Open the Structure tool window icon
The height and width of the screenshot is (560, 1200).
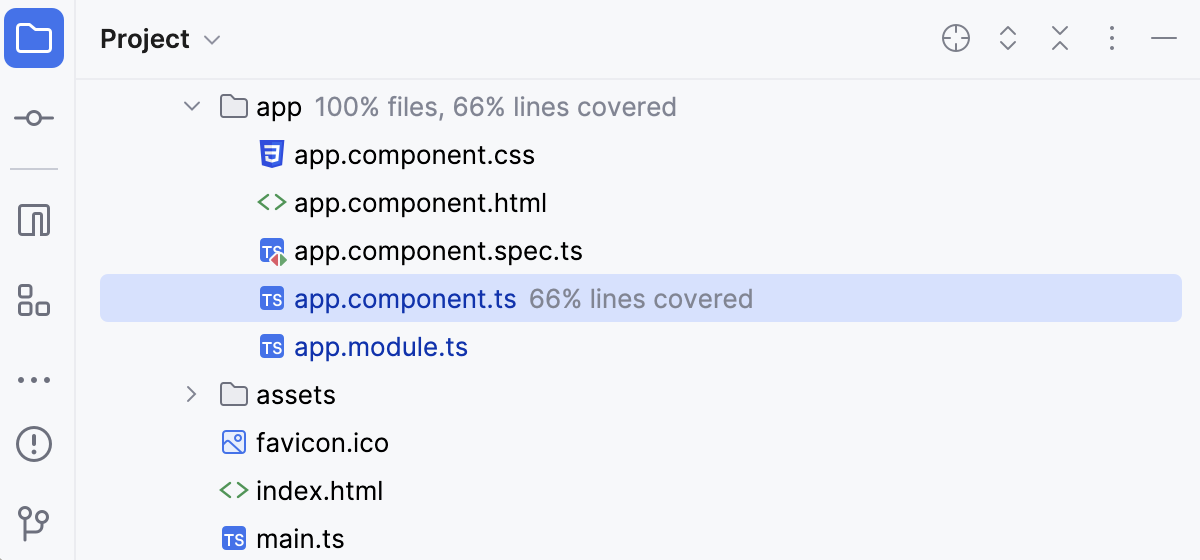click(x=34, y=300)
